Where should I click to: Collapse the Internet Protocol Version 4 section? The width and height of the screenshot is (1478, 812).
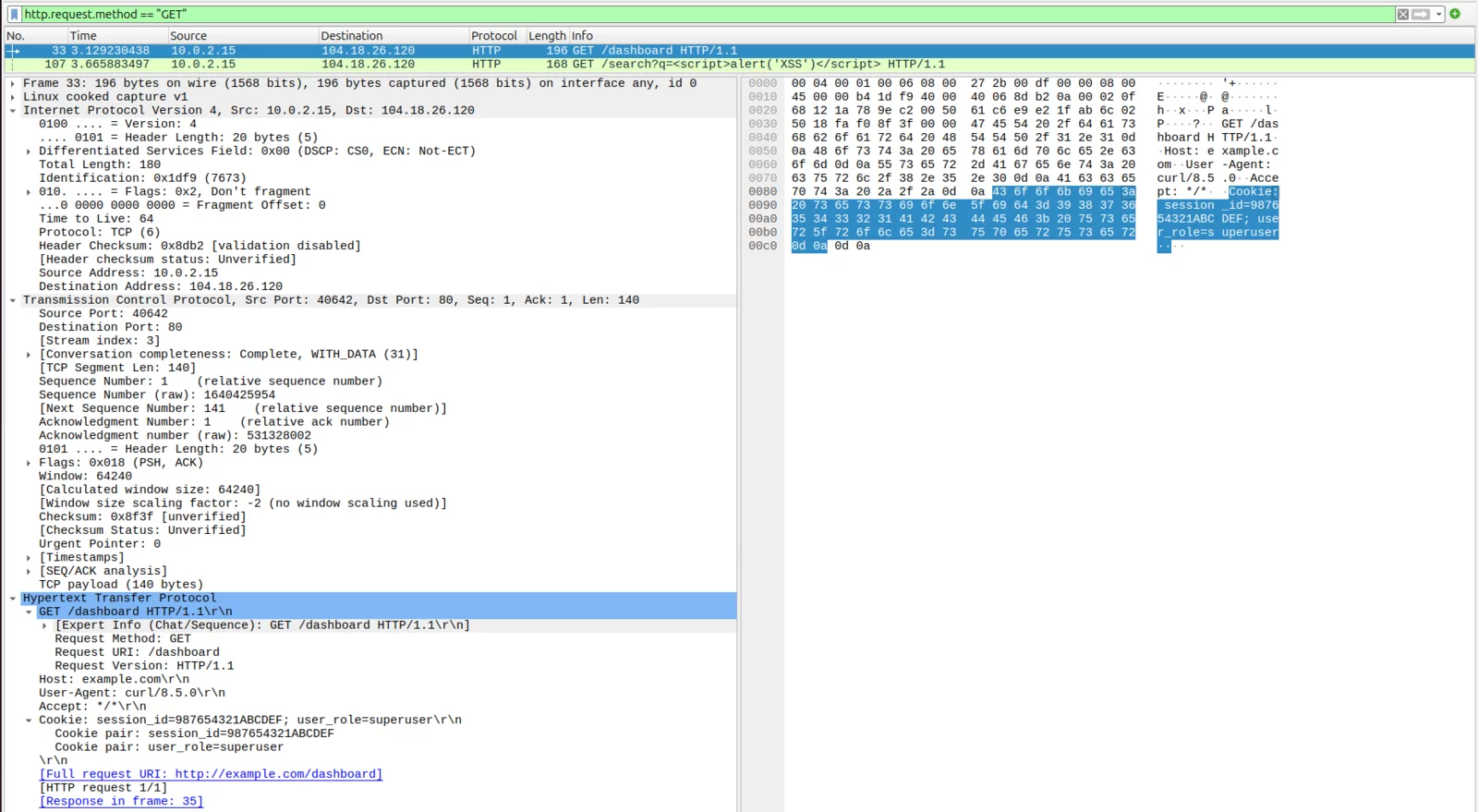13,111
